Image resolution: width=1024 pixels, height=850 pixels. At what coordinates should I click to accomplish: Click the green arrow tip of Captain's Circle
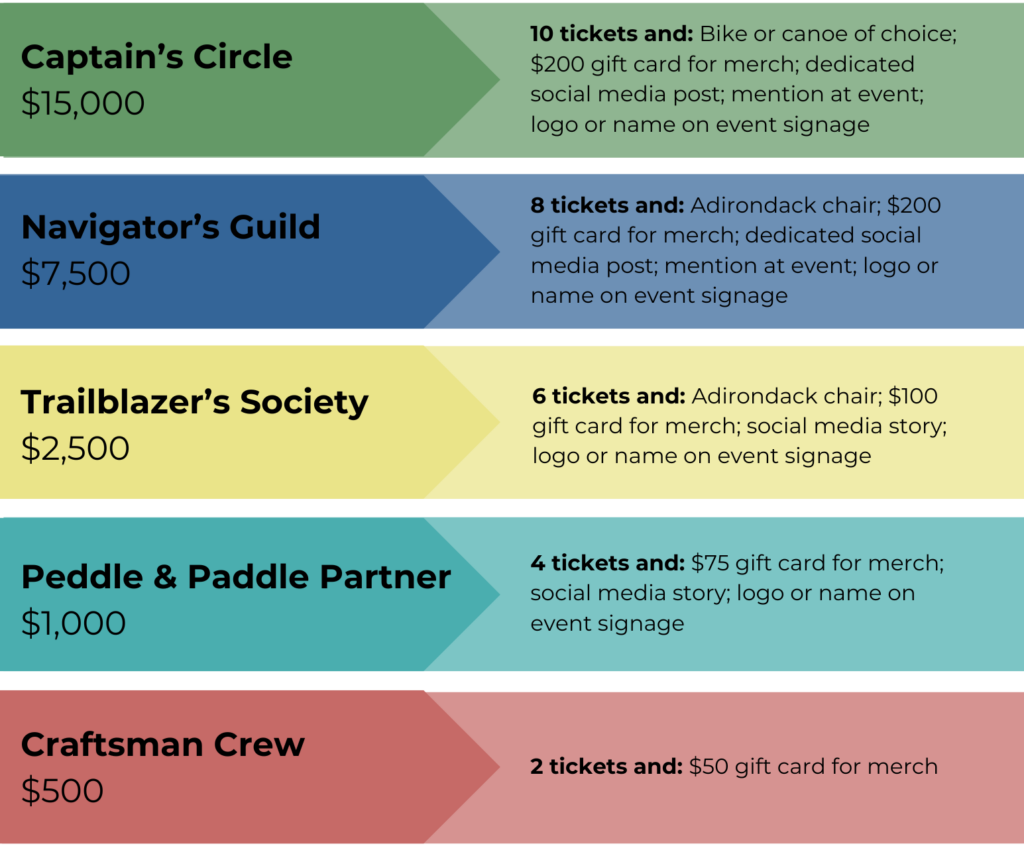tap(480, 80)
